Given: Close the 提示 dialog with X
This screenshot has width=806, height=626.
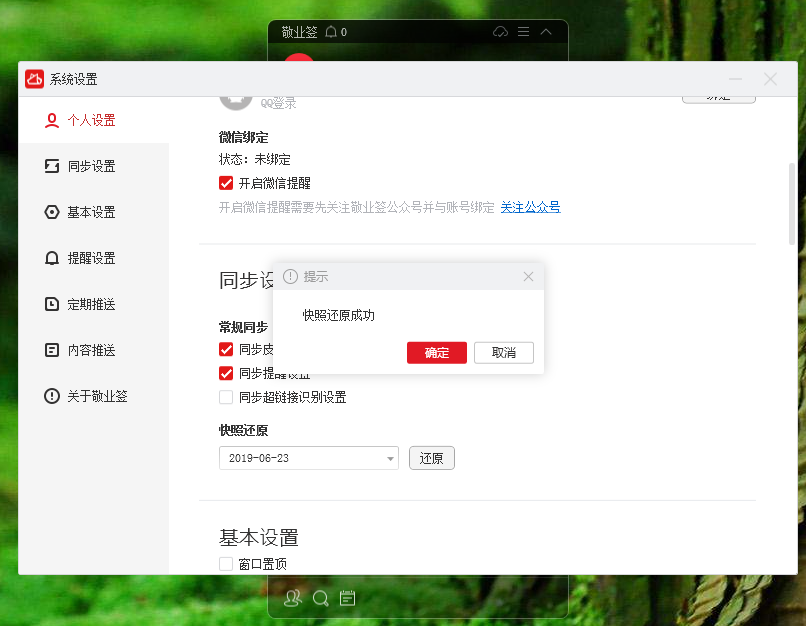Looking at the screenshot, I should 528,277.
